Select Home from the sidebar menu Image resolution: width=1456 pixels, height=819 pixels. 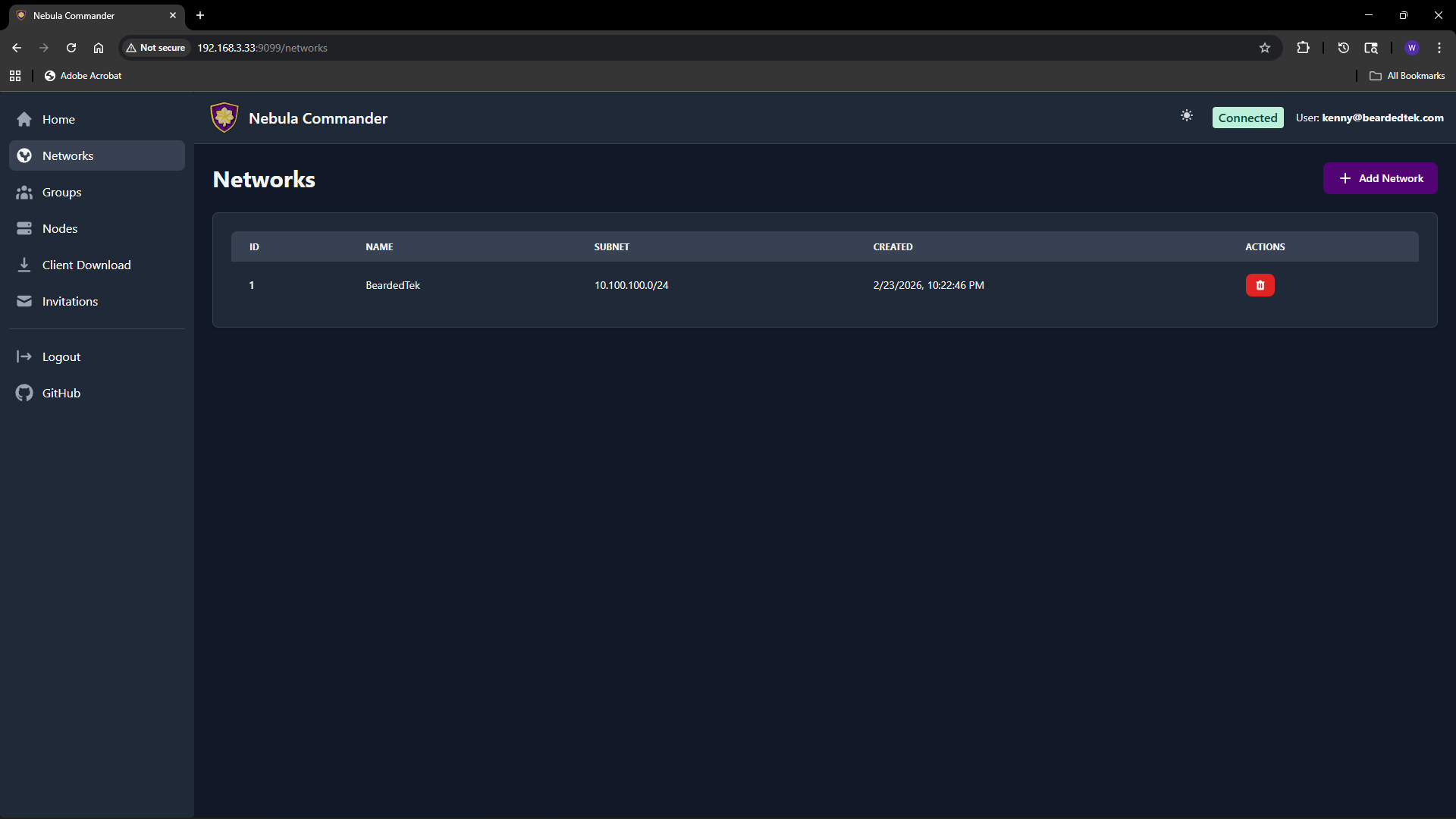(x=58, y=119)
